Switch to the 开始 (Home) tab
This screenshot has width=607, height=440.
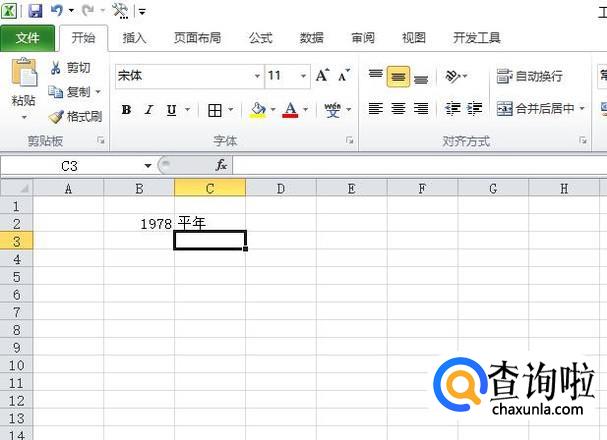[83, 38]
